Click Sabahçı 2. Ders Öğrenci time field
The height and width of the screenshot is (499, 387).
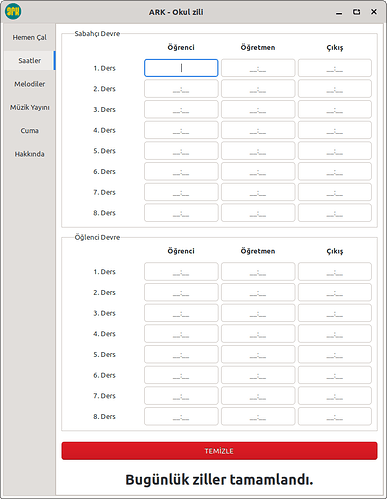click(181, 89)
